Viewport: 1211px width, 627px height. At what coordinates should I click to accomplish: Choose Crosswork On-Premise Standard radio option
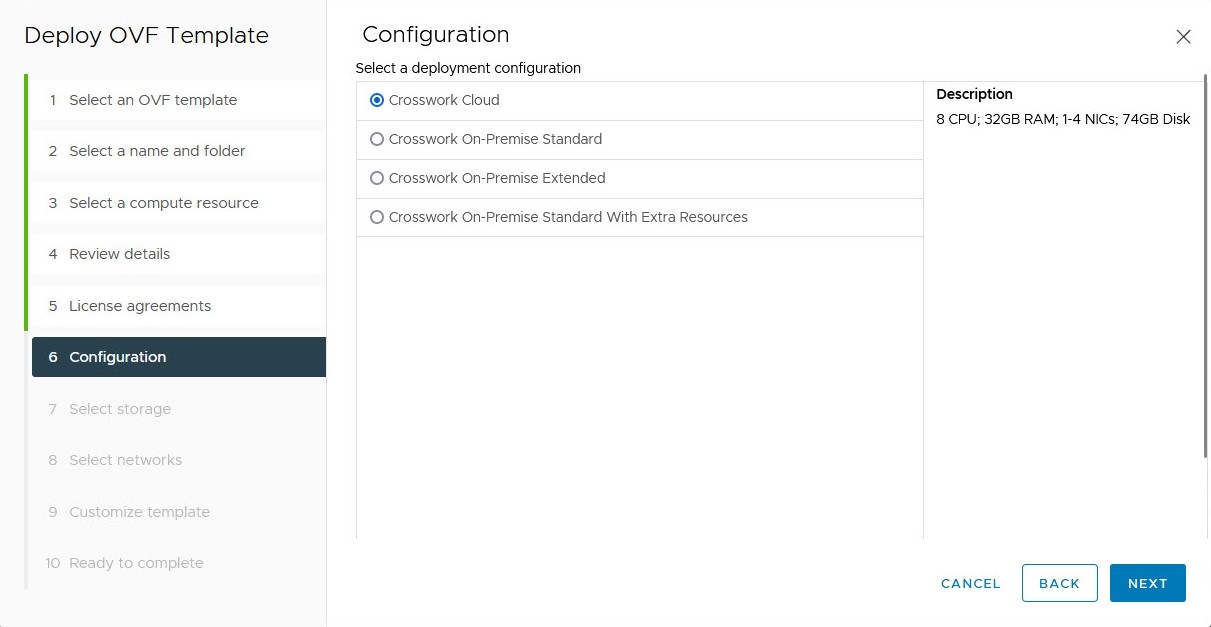(377, 139)
